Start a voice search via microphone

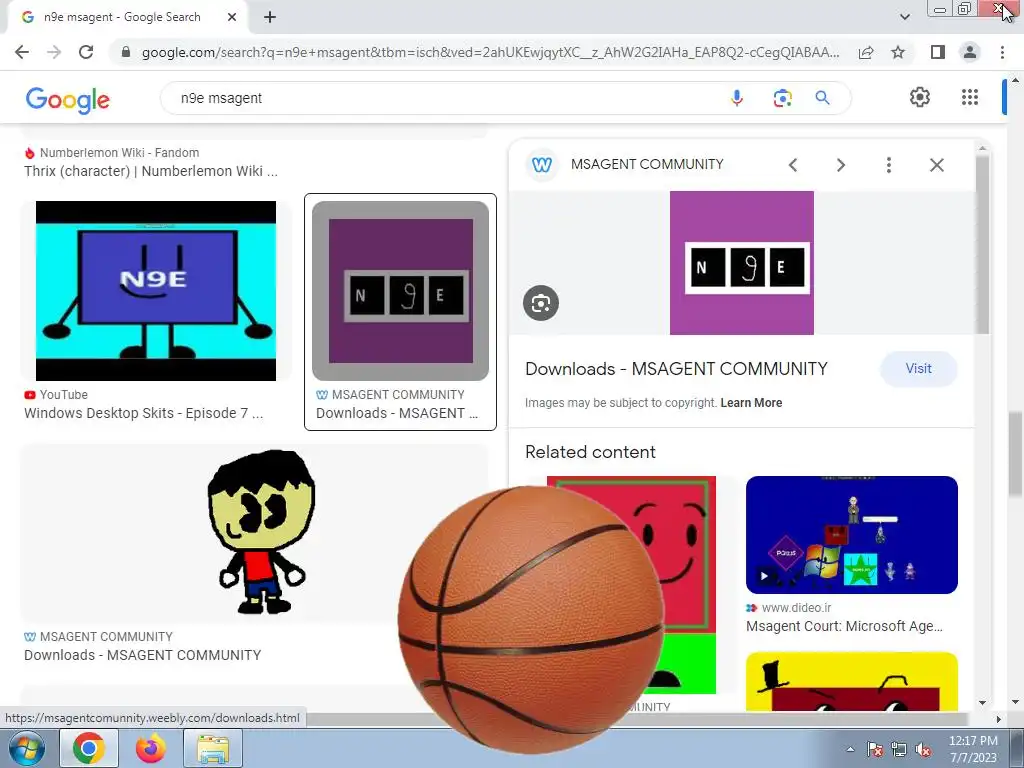coord(737,98)
